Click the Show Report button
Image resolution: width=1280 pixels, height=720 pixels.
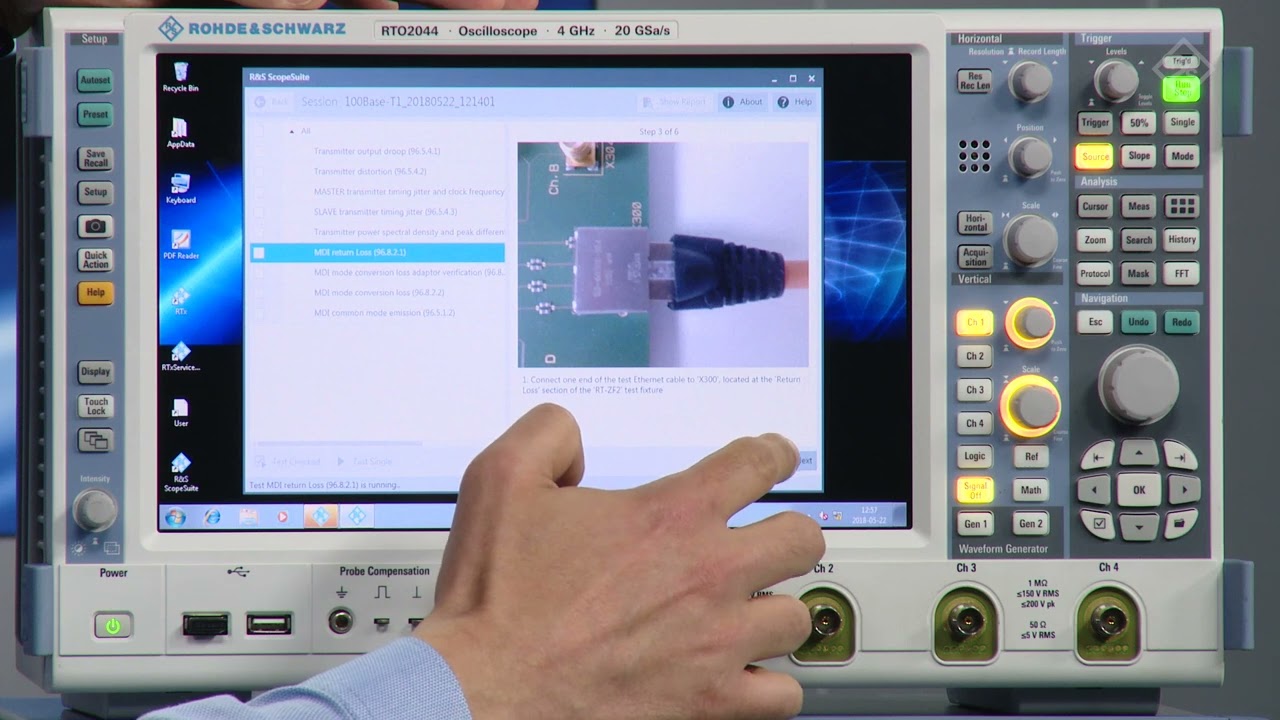[x=674, y=102]
